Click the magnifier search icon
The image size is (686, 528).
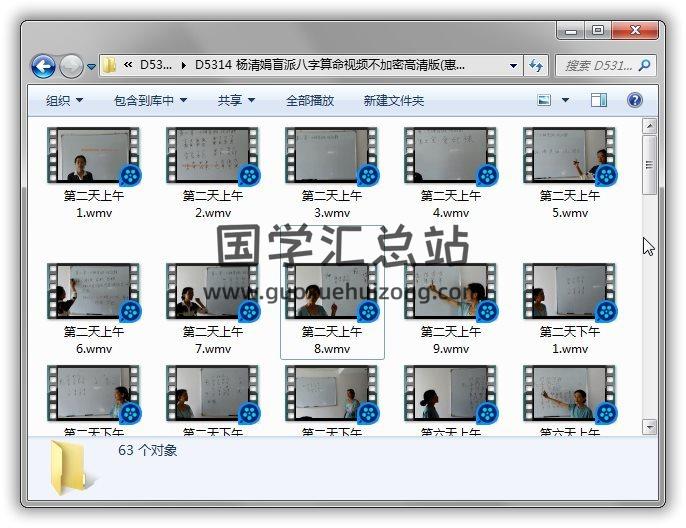(644, 66)
